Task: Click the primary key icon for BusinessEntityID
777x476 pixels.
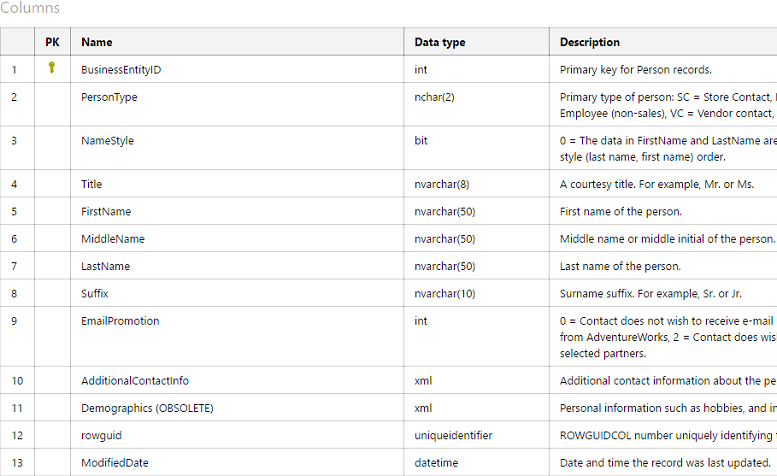Action: pyautogui.click(x=52, y=69)
